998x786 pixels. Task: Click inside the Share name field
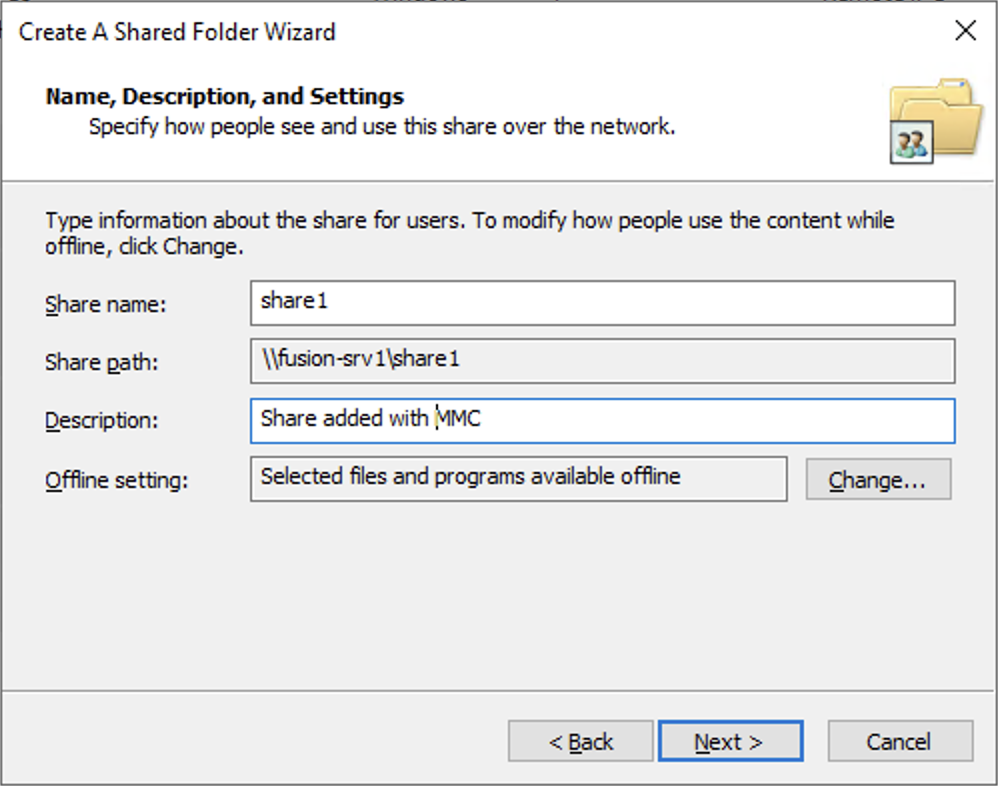coord(600,303)
